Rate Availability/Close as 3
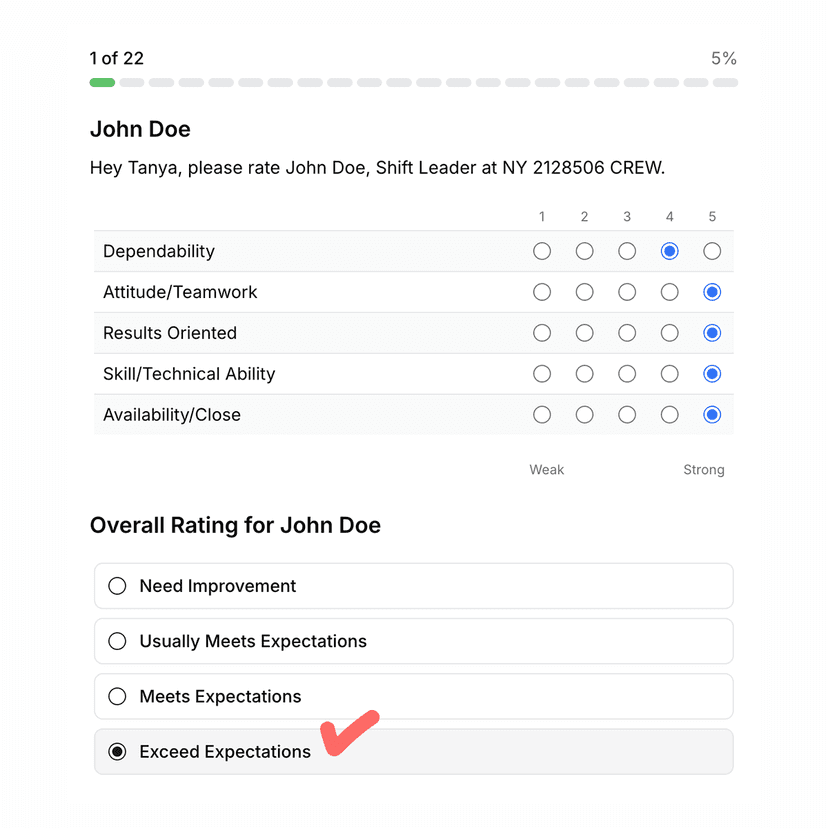 point(627,414)
